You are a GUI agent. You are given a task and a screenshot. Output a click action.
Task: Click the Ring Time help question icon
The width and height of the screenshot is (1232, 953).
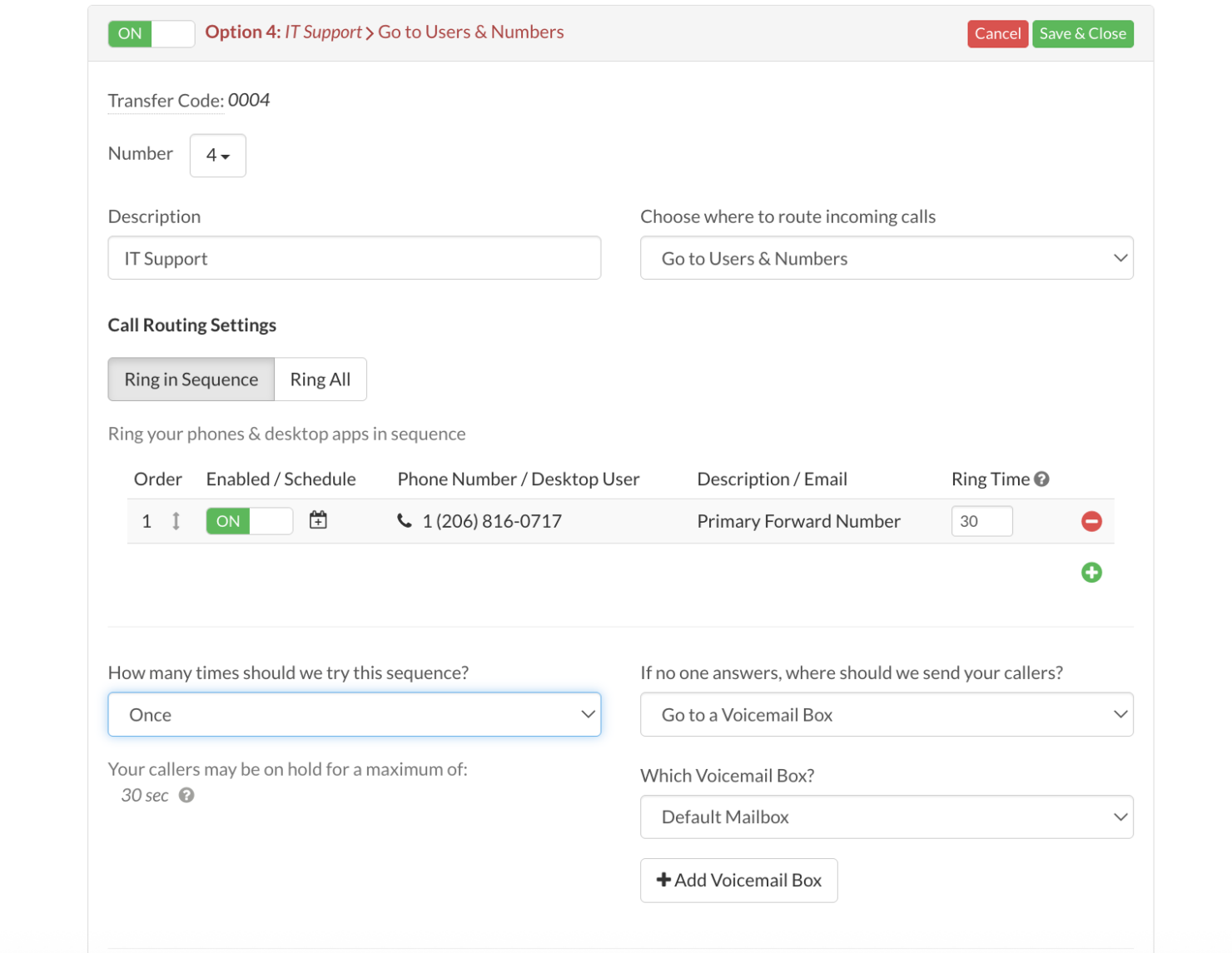1041,479
